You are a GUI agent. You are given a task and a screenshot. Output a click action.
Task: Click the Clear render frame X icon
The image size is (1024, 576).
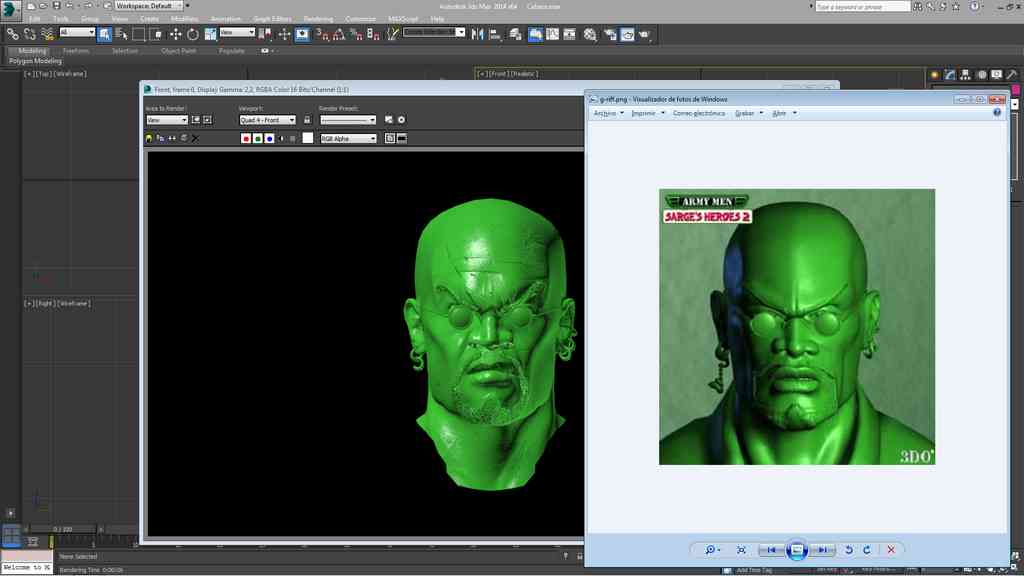click(195, 138)
